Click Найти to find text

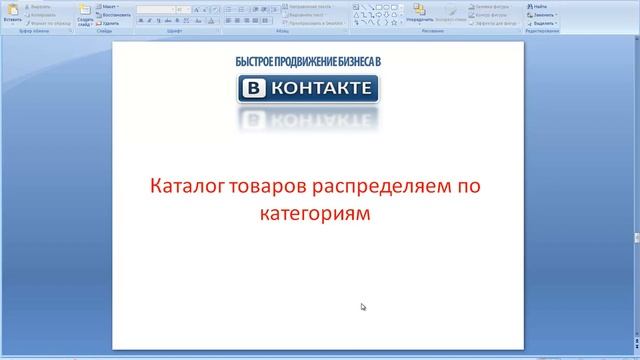pyautogui.click(x=537, y=7)
